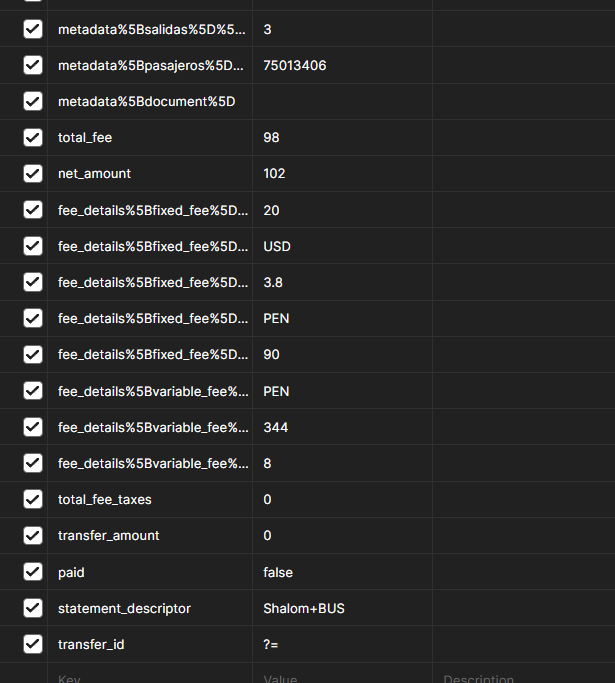
Task: Uncheck the total_fee parameter checkbox
Action: (x=33, y=137)
